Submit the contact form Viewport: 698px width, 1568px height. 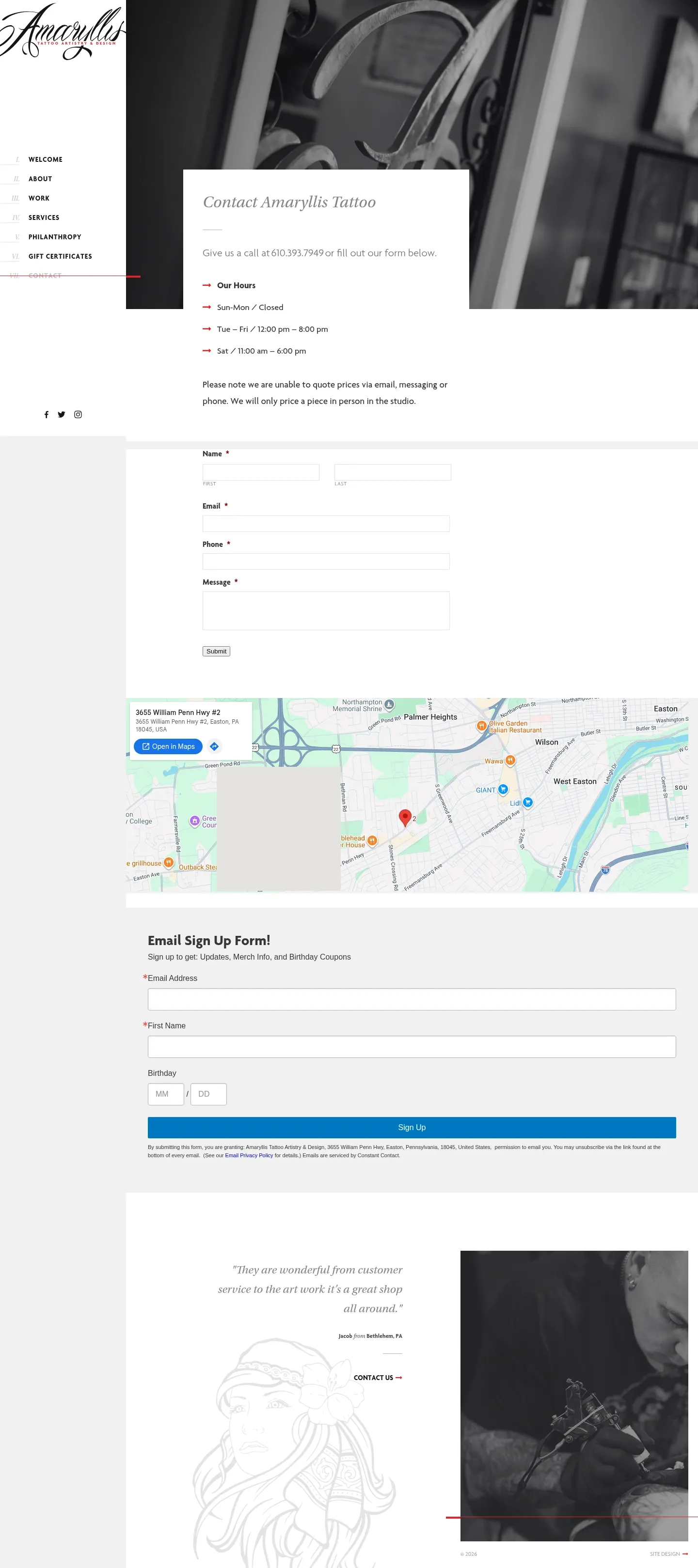(x=216, y=652)
